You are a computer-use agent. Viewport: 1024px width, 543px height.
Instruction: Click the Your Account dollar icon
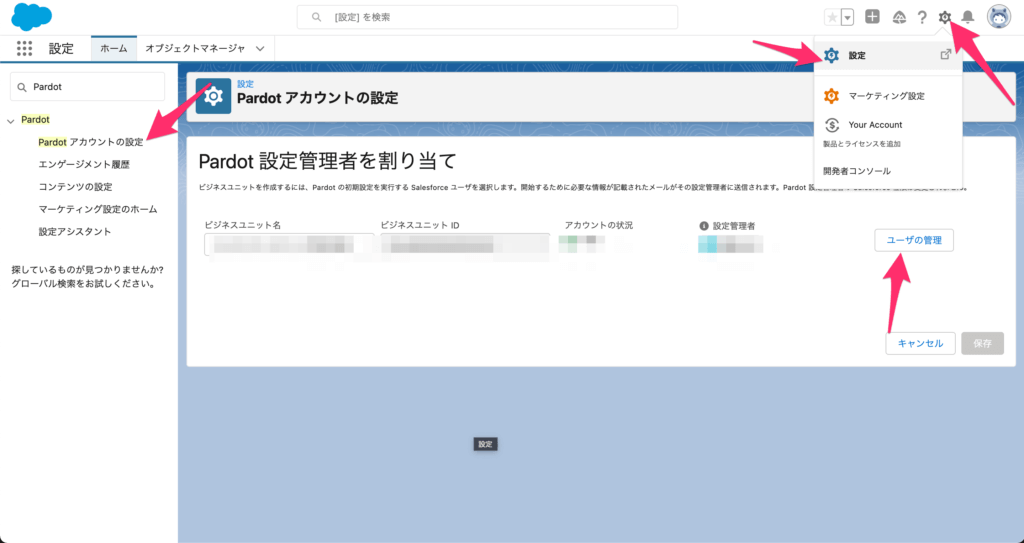(832, 125)
